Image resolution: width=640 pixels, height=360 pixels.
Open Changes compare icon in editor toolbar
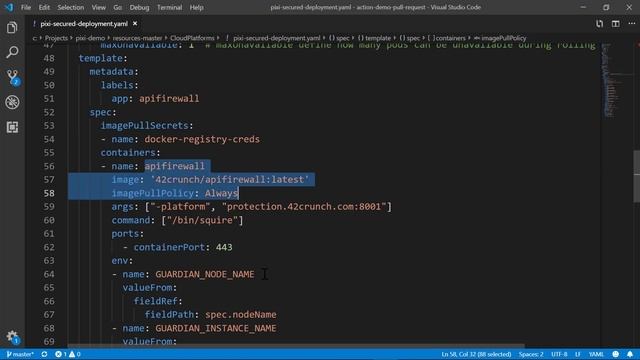click(x=599, y=24)
